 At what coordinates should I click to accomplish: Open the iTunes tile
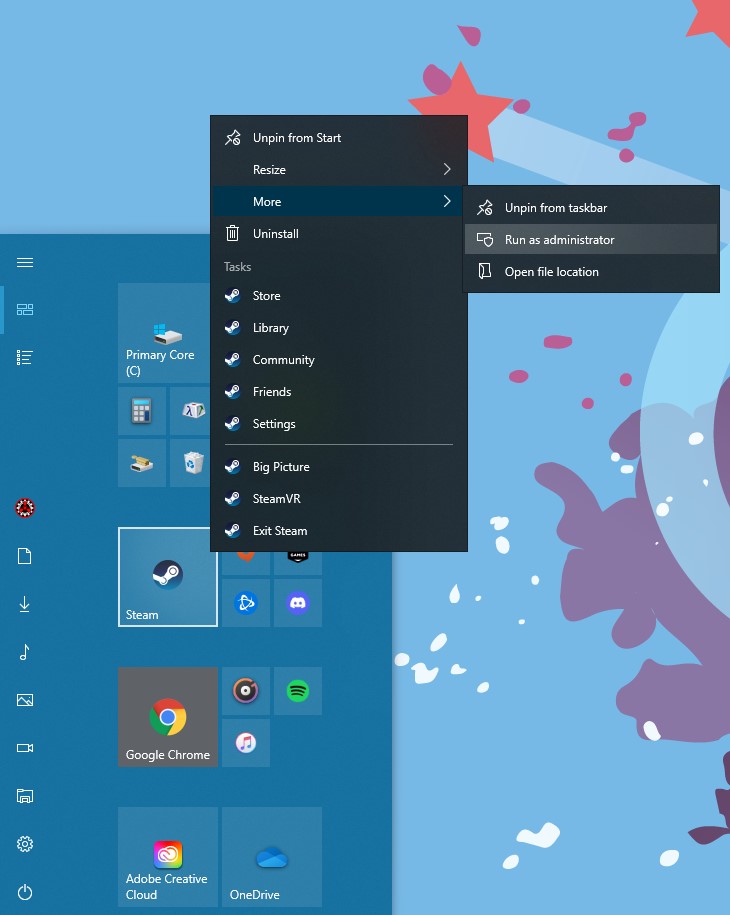[246, 743]
